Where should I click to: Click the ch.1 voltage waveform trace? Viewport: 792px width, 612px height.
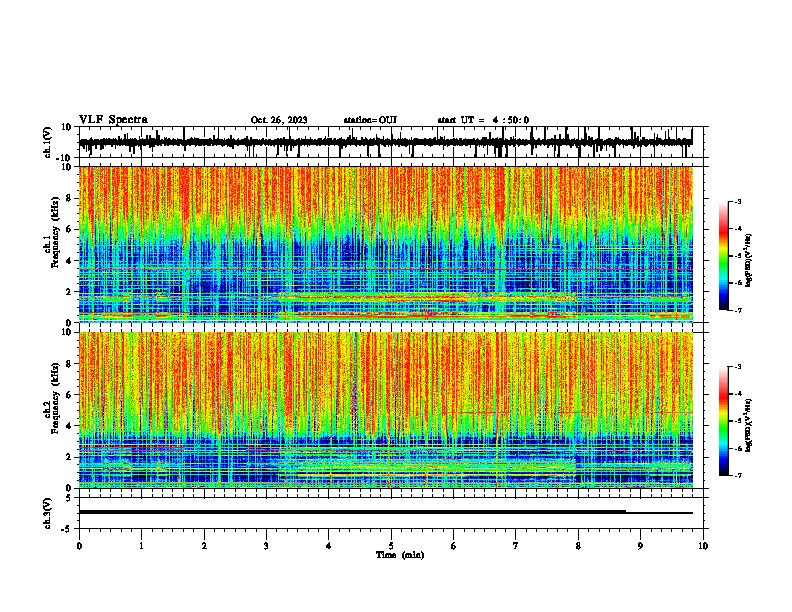point(385,142)
